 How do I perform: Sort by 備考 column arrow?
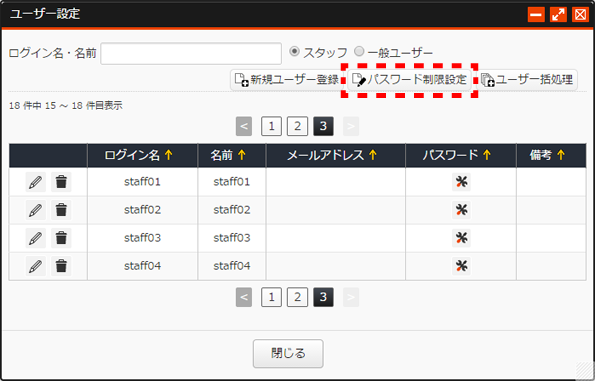561,155
